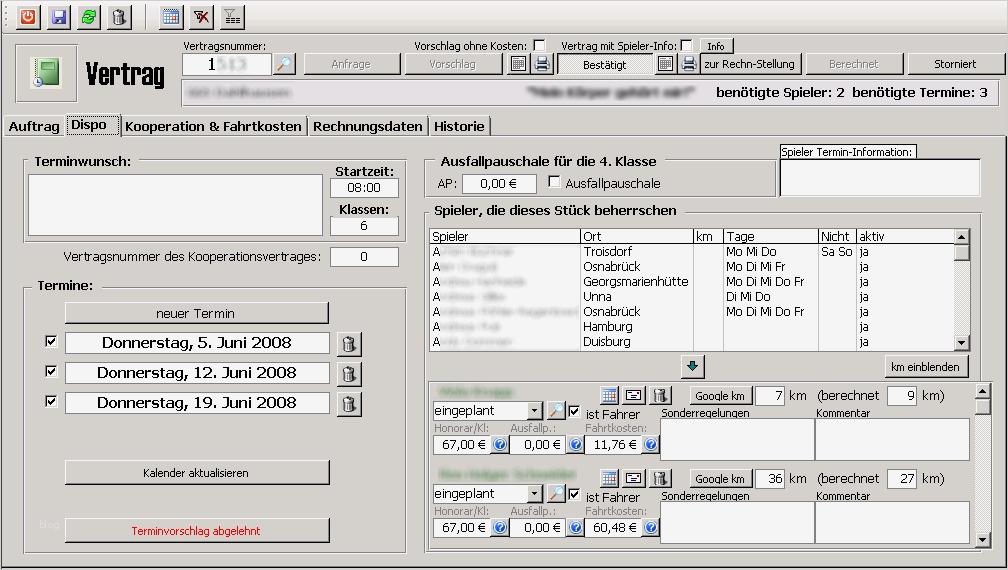
Task: Click printer icon left of Bestätigt button
Action: (x=541, y=64)
